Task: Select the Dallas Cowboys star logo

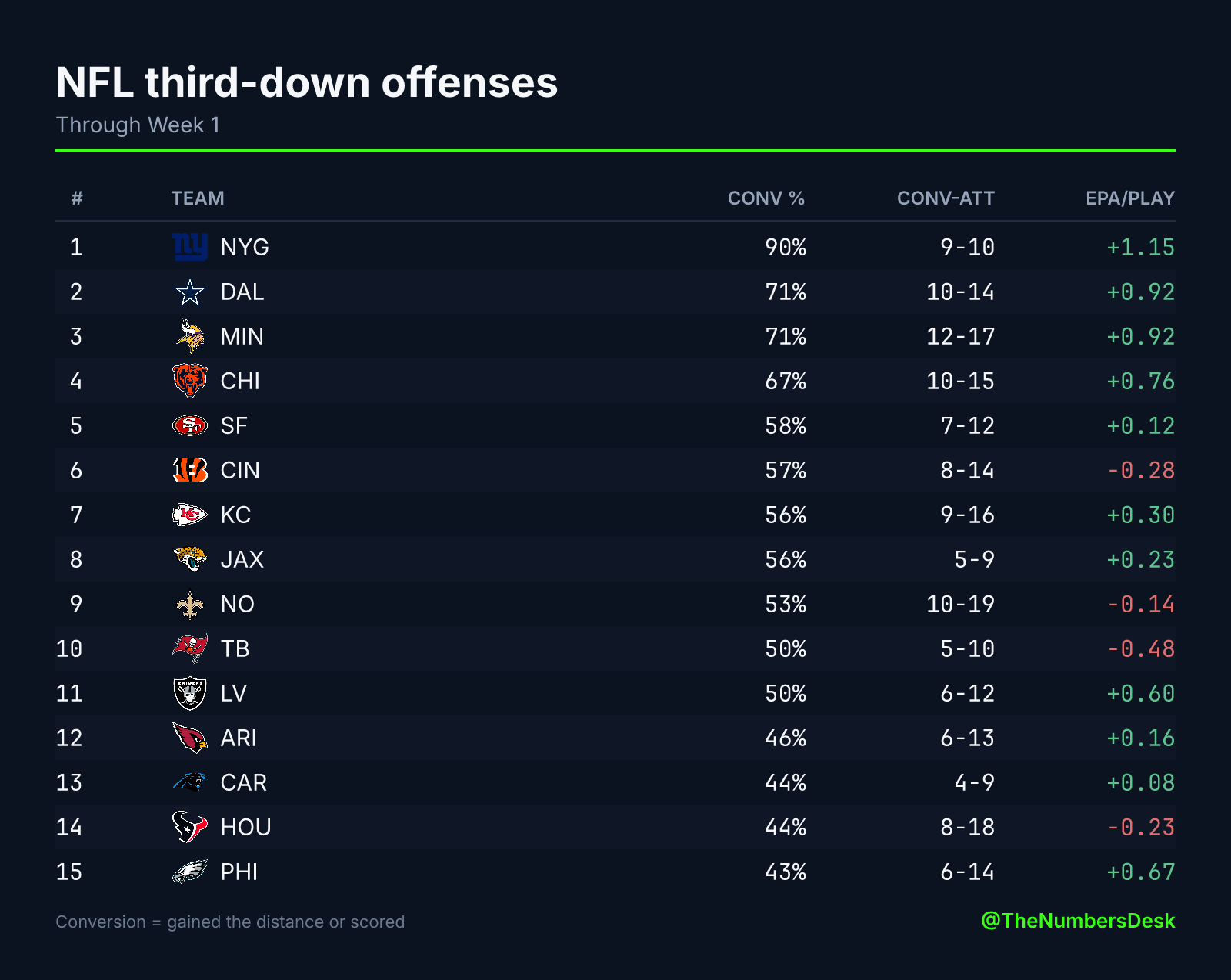Action: tap(190, 292)
